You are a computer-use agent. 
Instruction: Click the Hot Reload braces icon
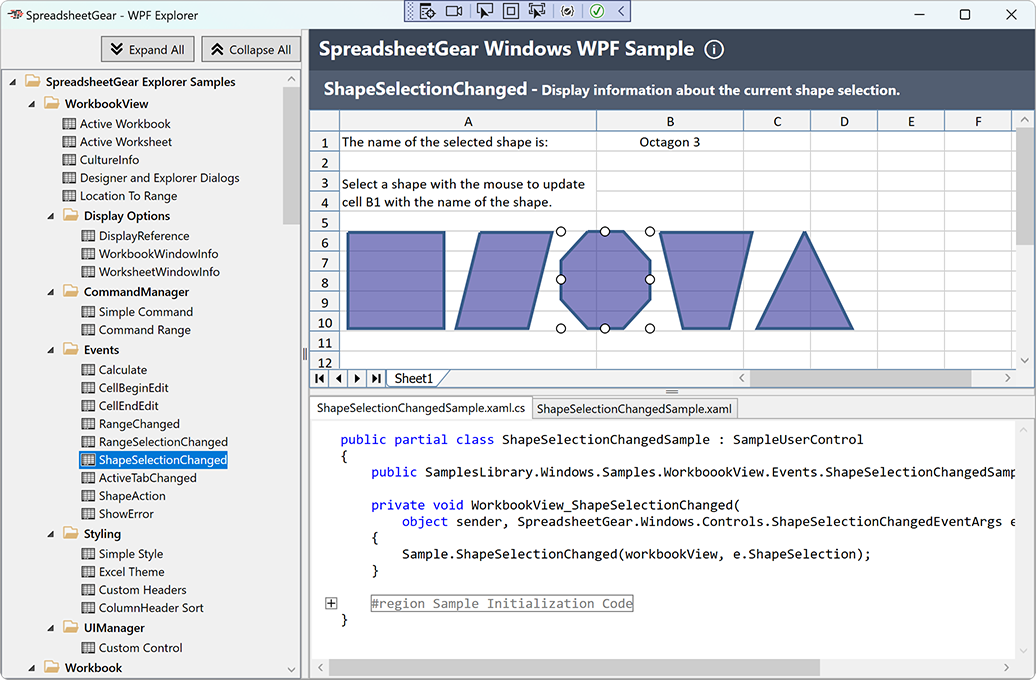point(568,11)
